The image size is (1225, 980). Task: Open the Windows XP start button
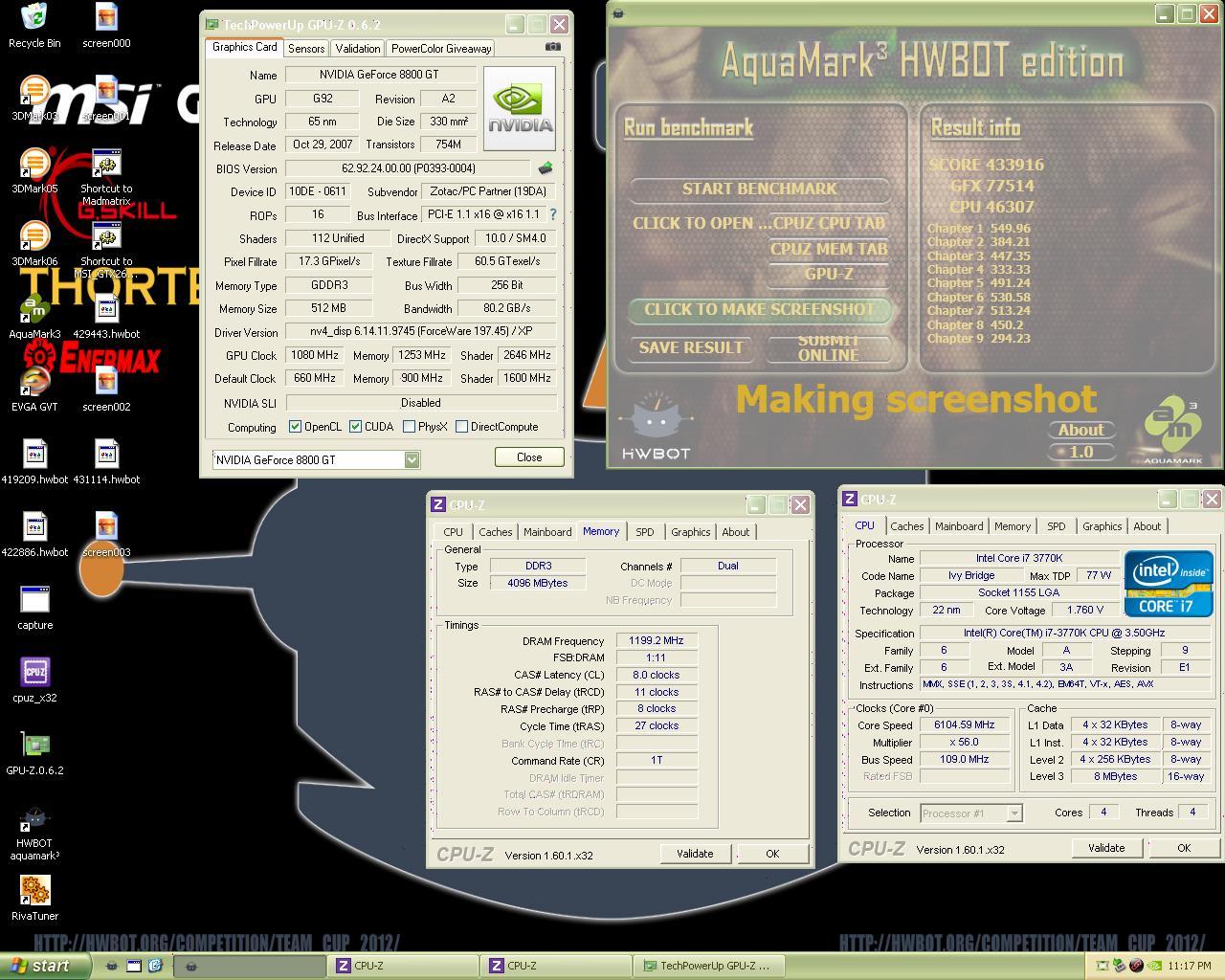pos(45,966)
